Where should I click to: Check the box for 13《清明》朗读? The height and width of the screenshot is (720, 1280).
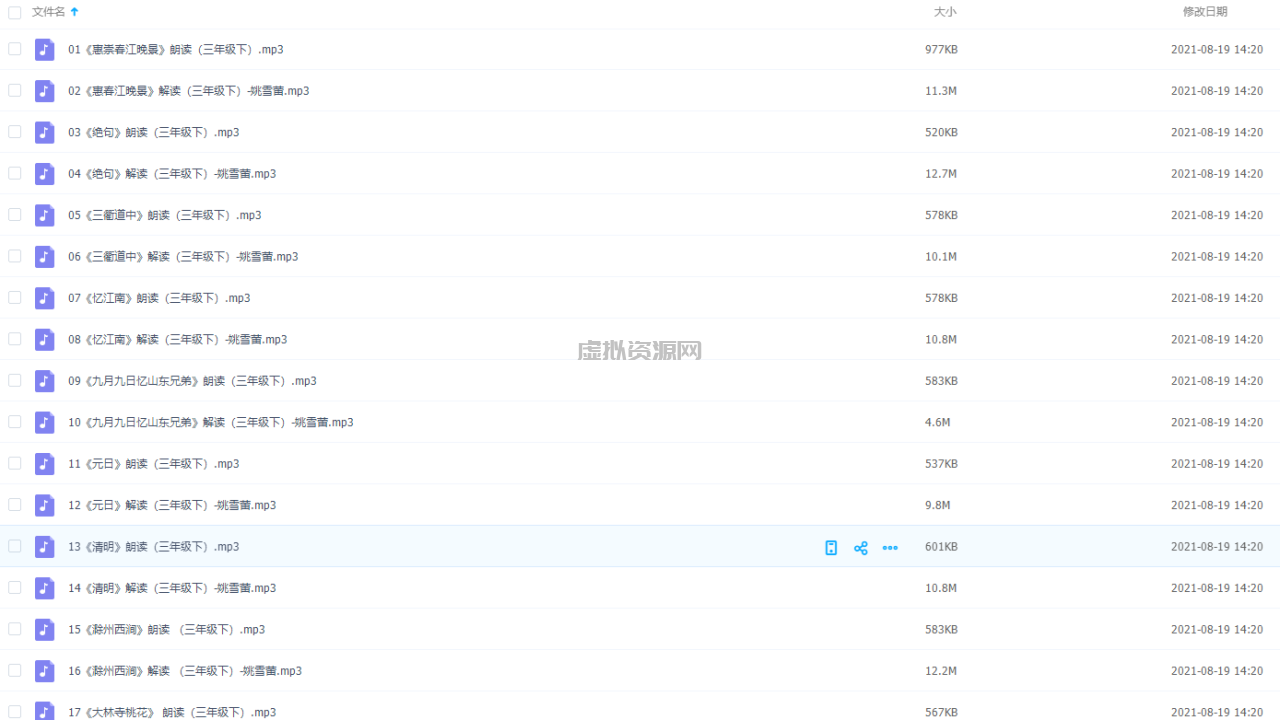14,547
